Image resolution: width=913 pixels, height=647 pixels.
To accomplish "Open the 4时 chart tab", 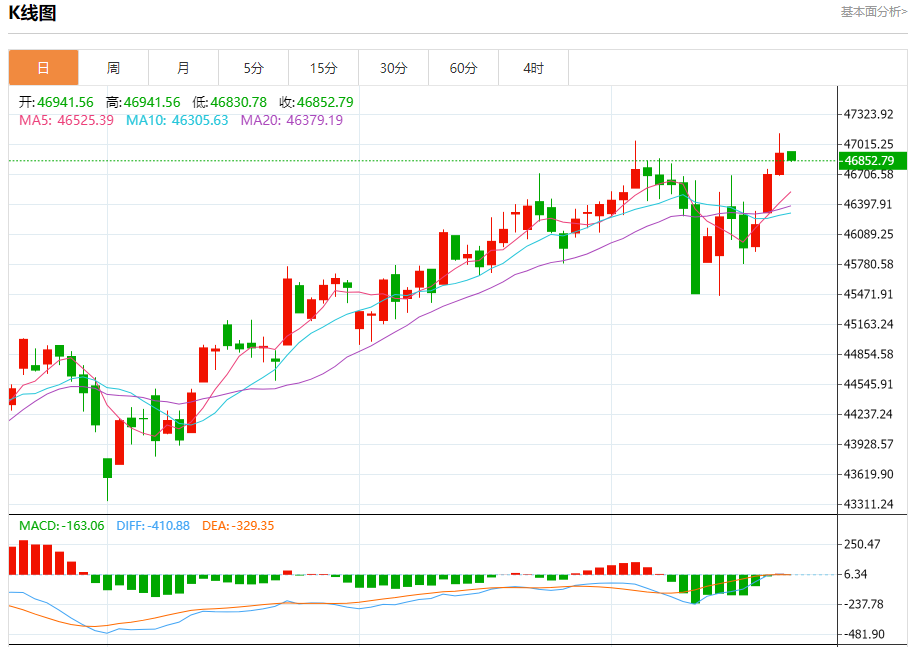I will 533,68.
